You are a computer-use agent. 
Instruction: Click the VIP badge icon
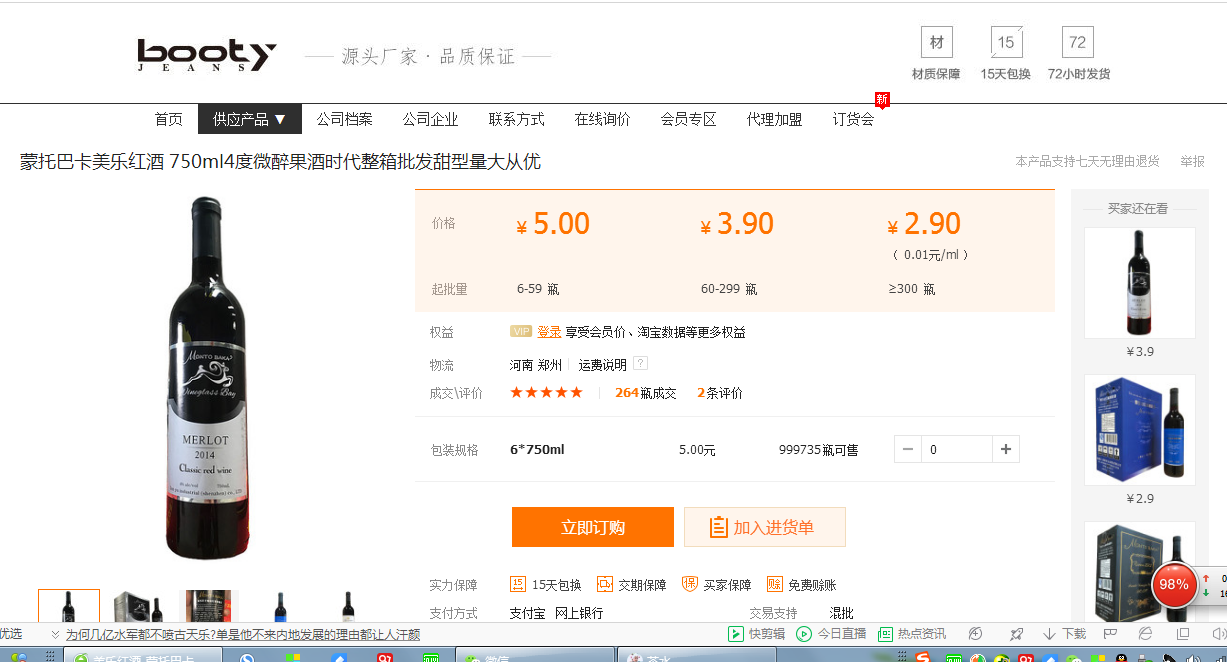pos(521,332)
